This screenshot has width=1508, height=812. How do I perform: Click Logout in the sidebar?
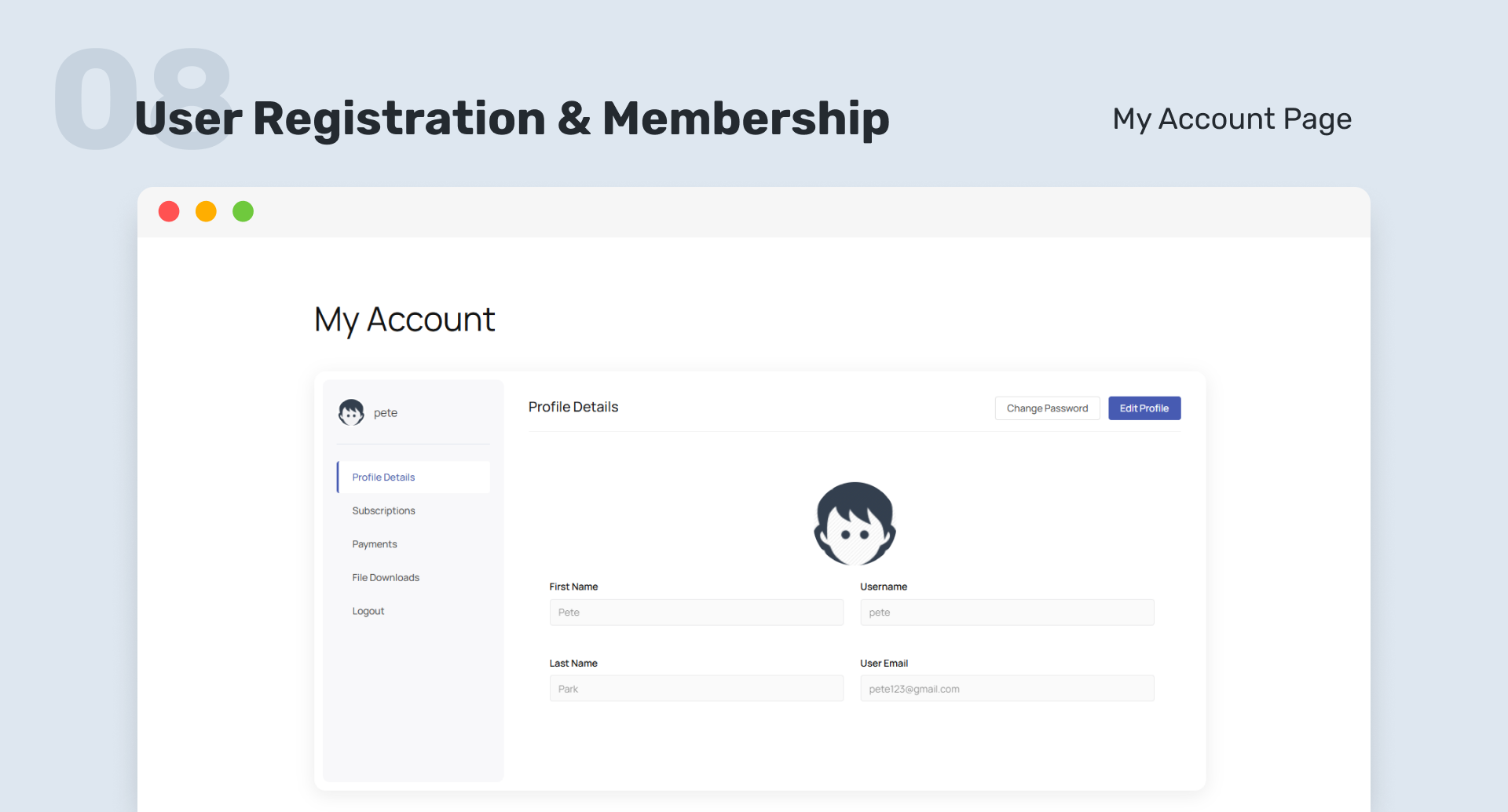click(x=368, y=611)
